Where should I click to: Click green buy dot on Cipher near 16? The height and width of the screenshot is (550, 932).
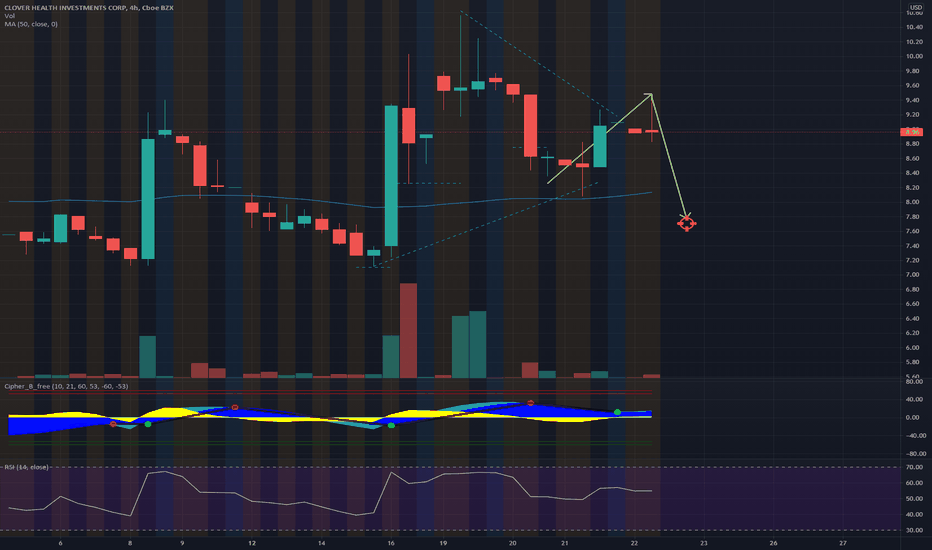pos(391,425)
